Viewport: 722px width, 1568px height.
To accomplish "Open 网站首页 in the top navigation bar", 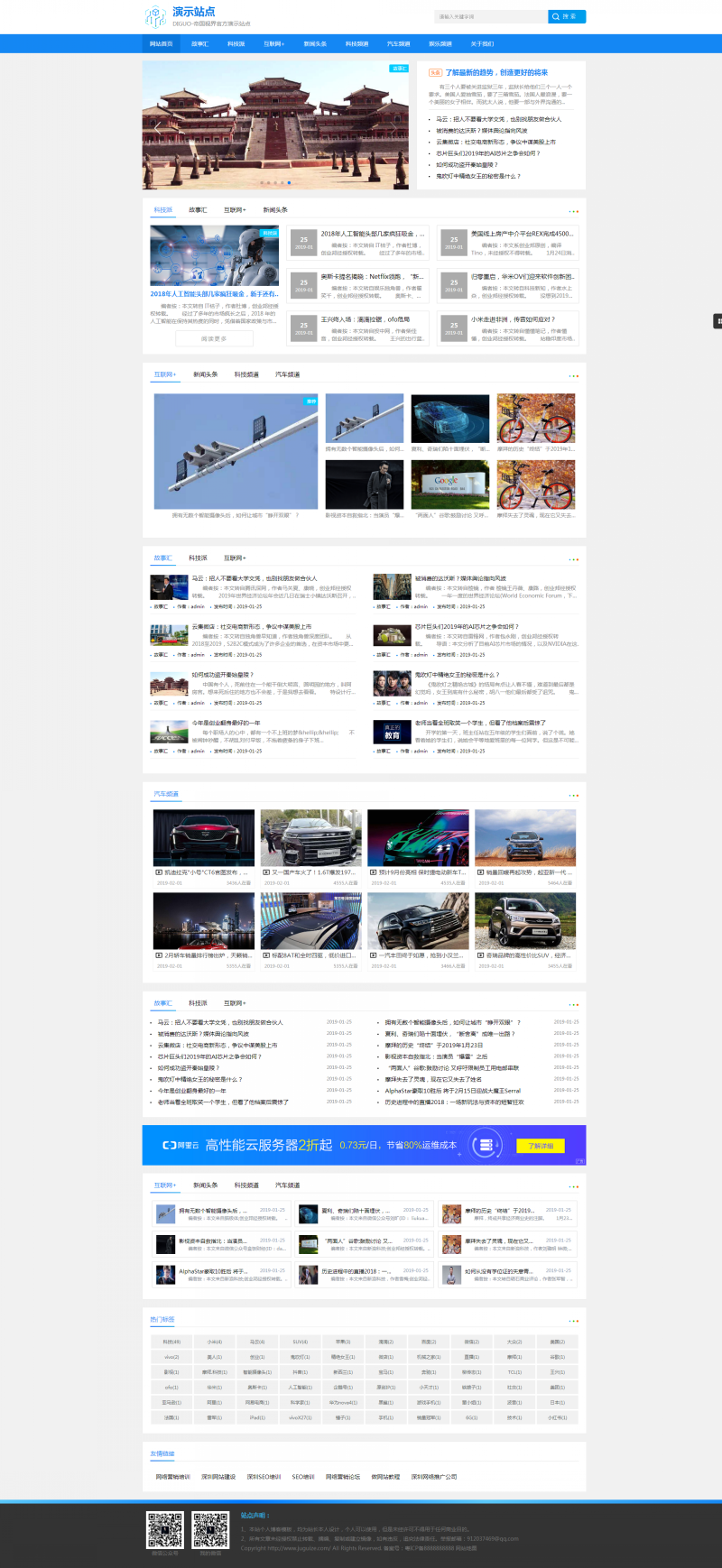I will (162, 43).
